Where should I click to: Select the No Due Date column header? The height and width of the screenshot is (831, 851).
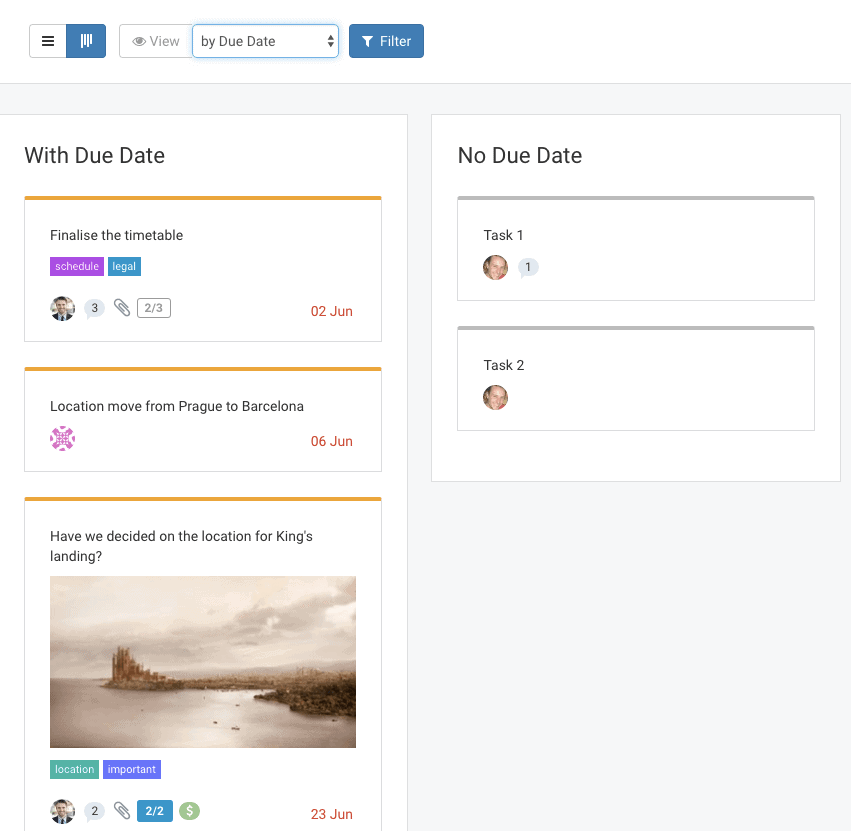(519, 156)
